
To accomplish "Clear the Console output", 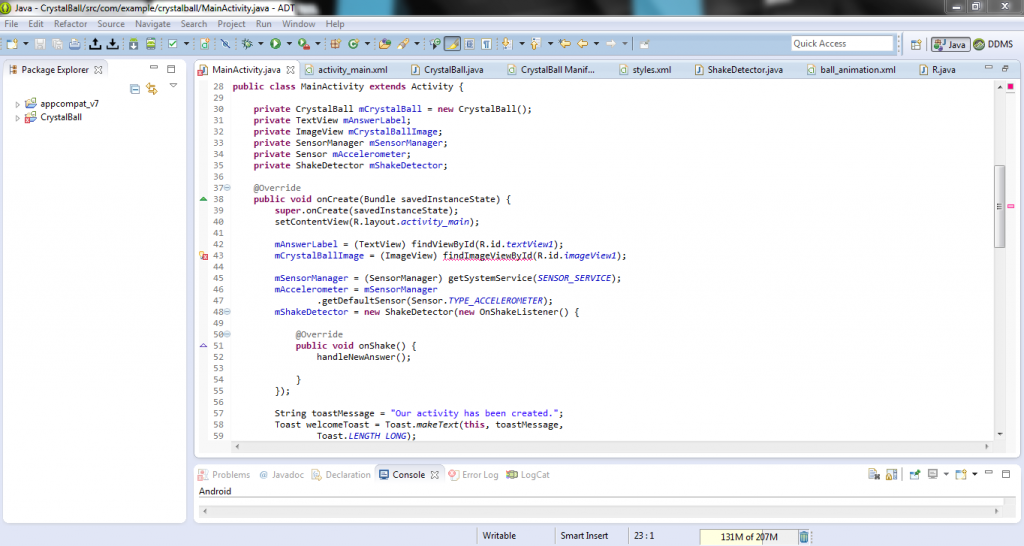I will (x=873, y=475).
